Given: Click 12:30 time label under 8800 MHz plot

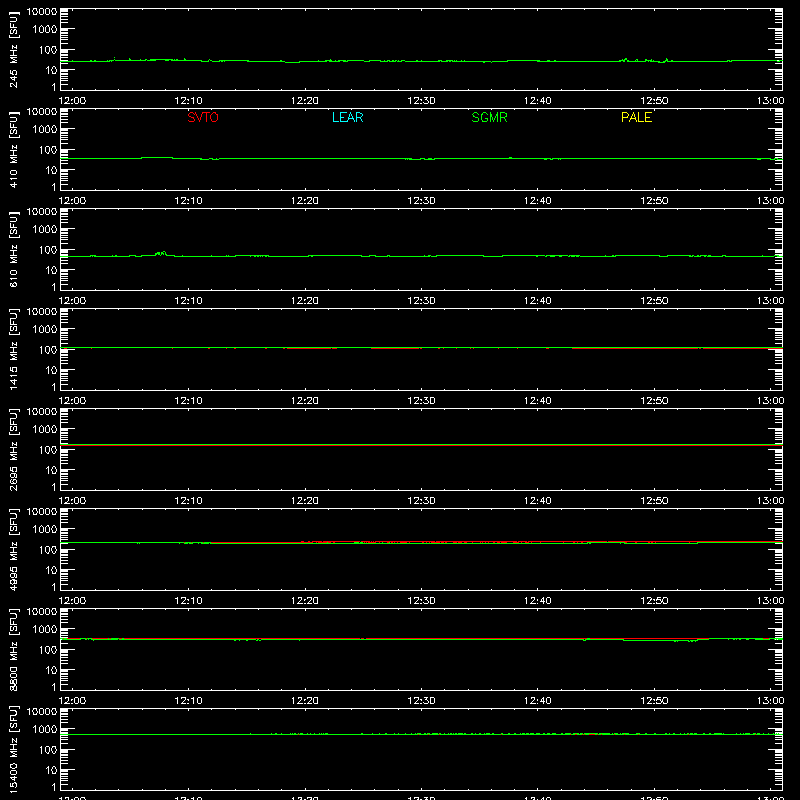Looking at the screenshot, I should point(421,701).
